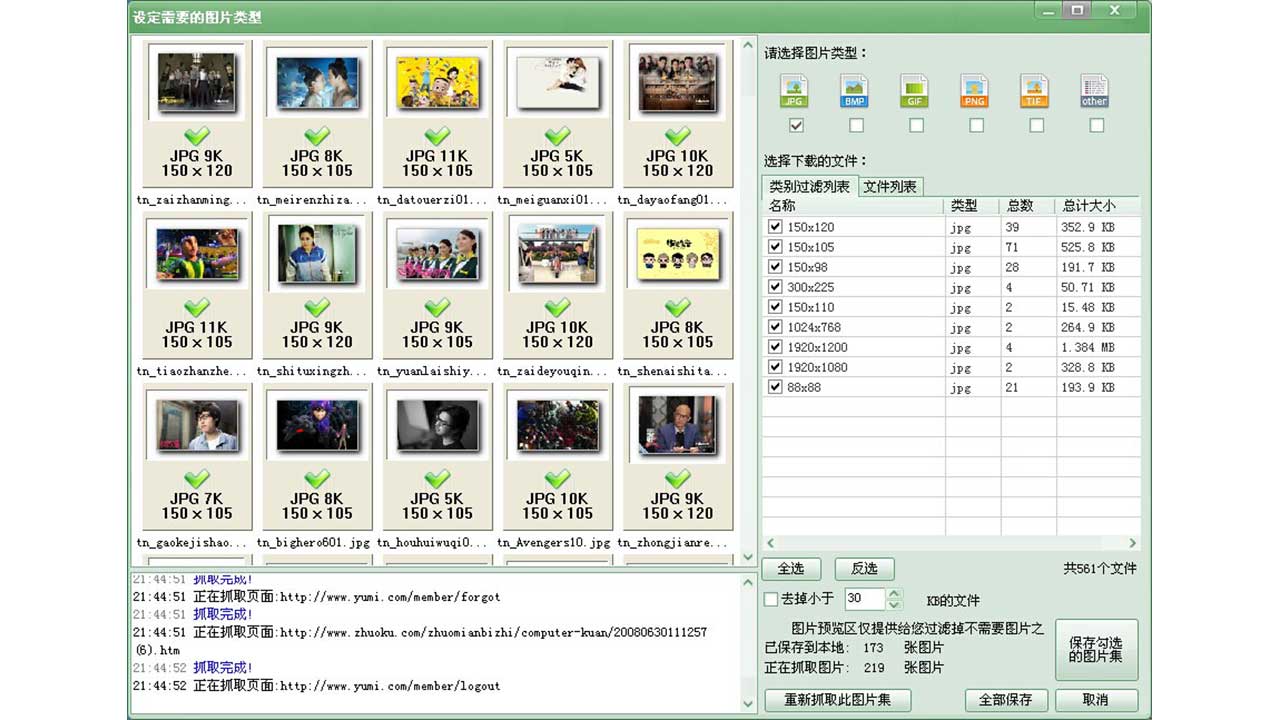Click 全部保存 to save all images

pos(1007,700)
